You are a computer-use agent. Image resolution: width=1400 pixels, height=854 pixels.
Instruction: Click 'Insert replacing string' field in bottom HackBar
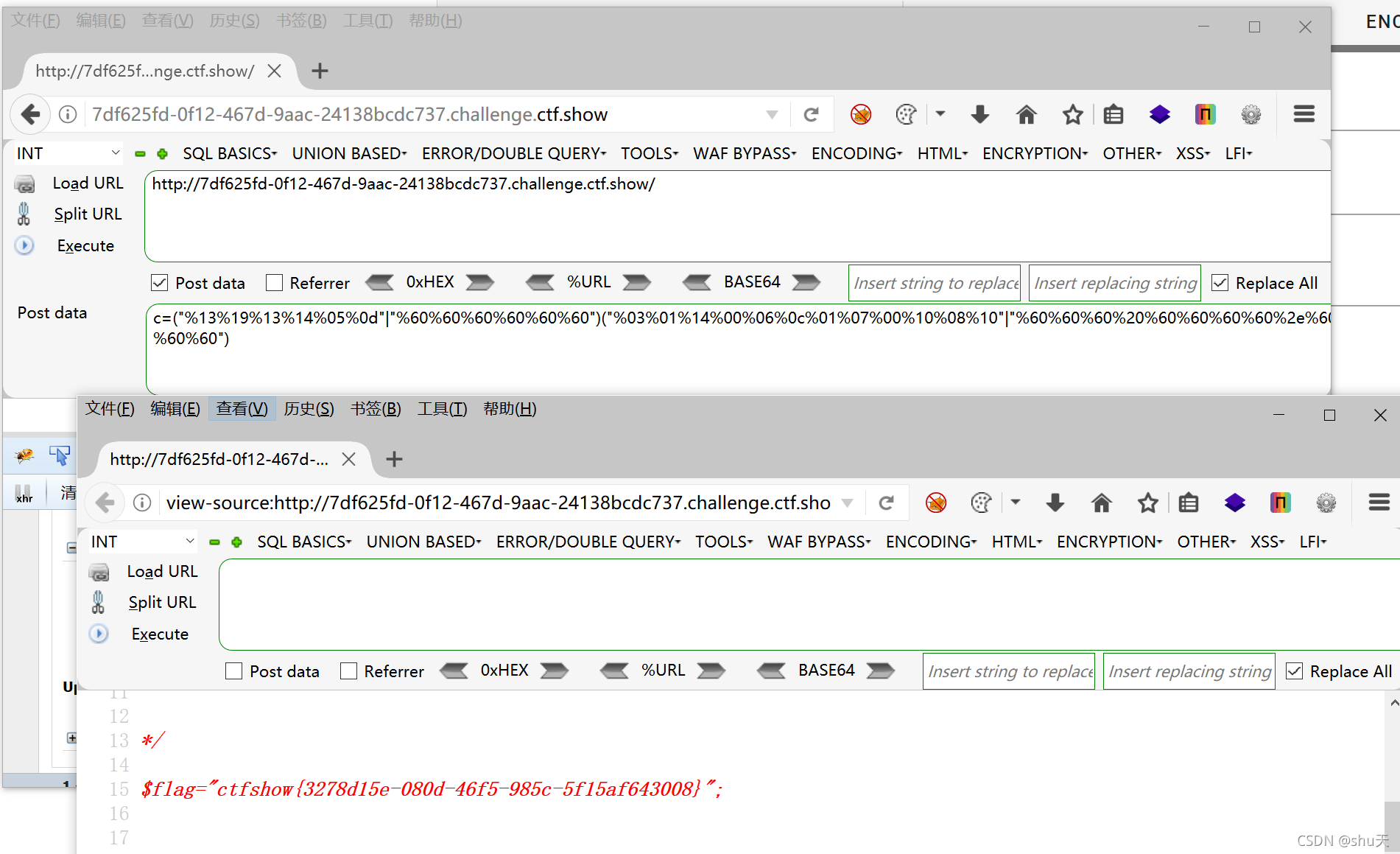coord(1189,671)
